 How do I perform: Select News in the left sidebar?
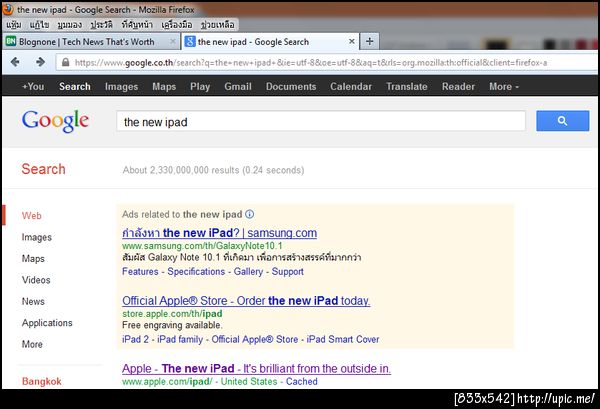tap(33, 301)
